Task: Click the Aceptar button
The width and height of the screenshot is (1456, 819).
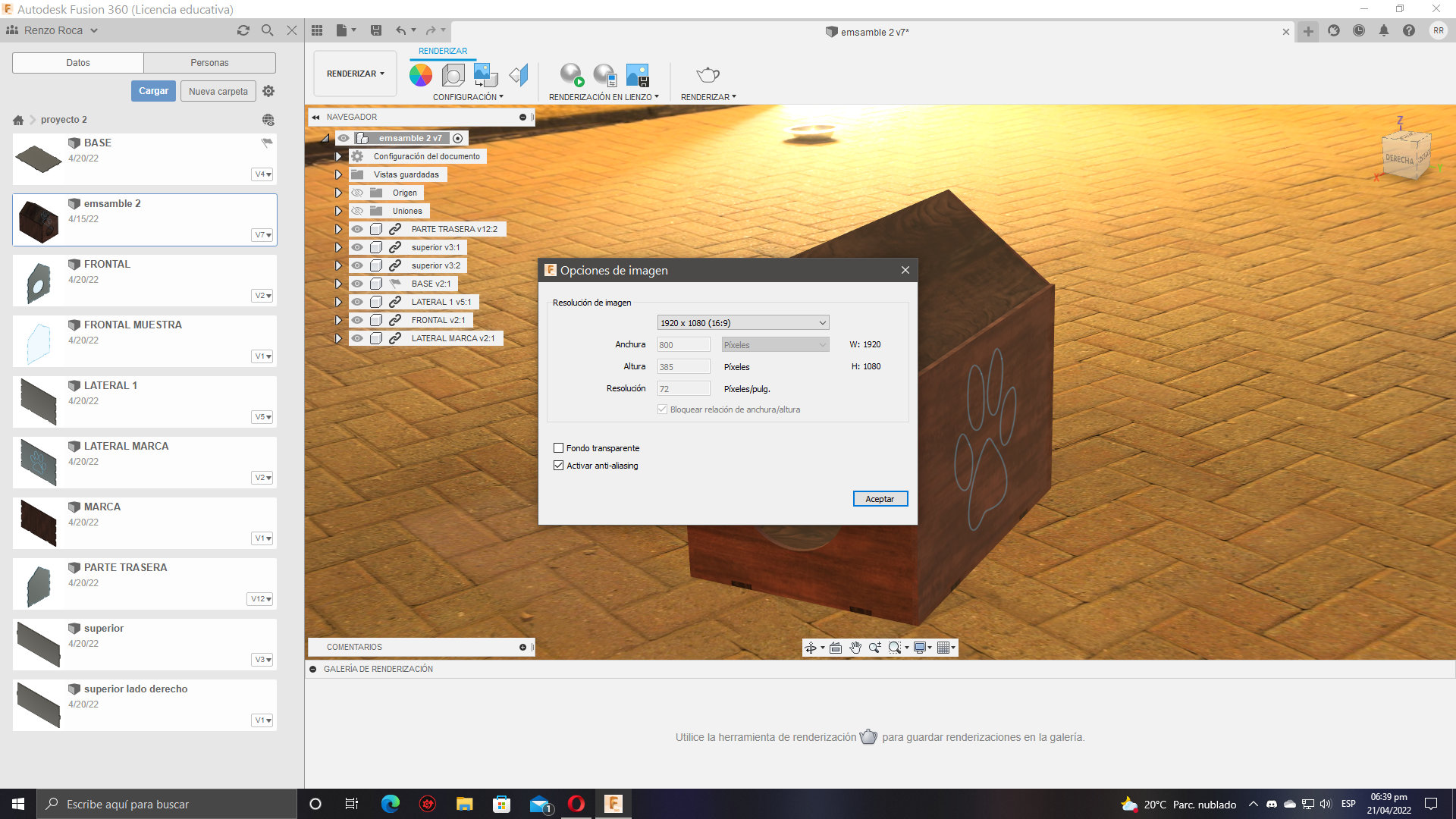Action: point(880,499)
